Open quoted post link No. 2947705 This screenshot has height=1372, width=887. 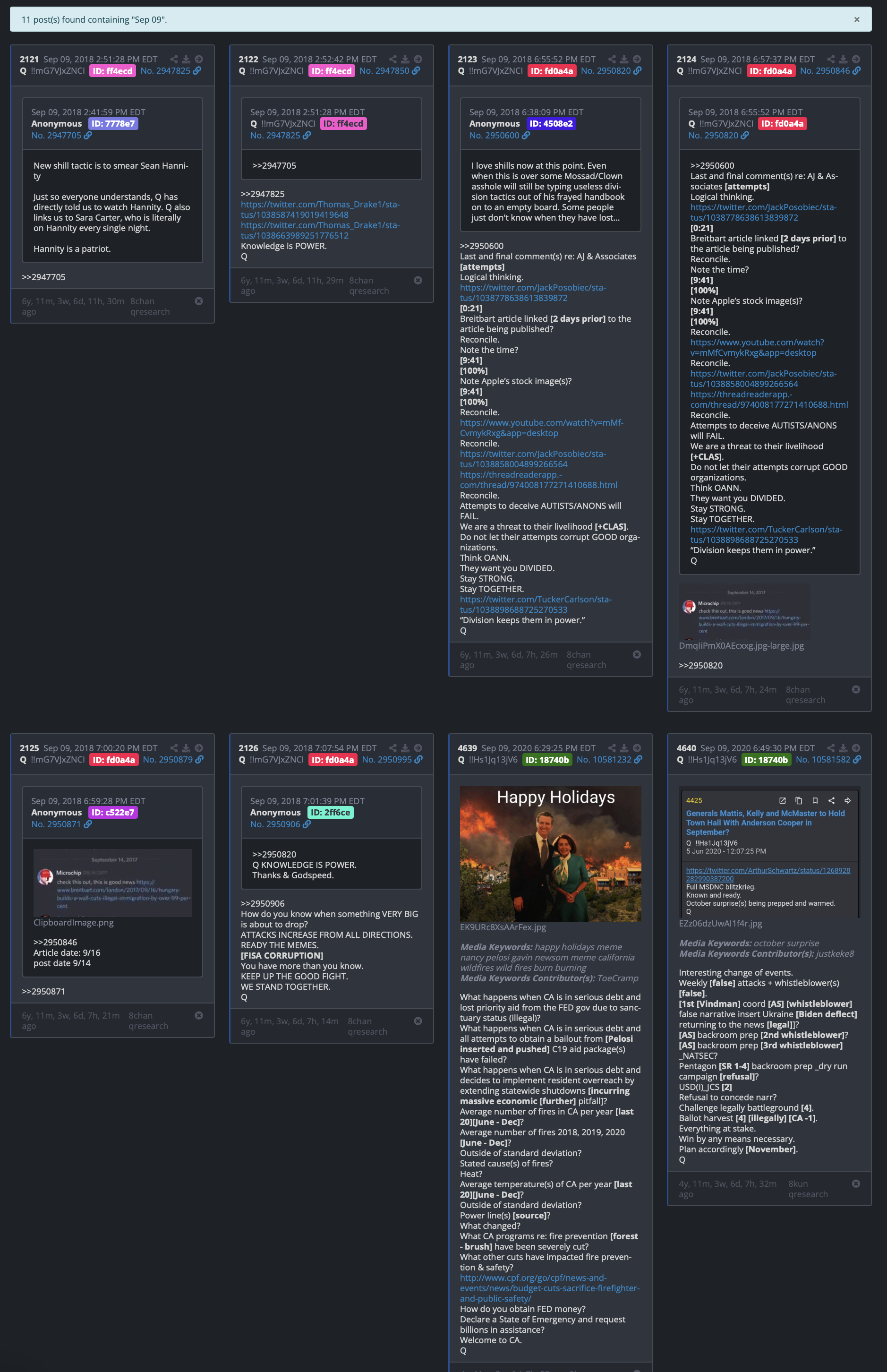(57, 135)
